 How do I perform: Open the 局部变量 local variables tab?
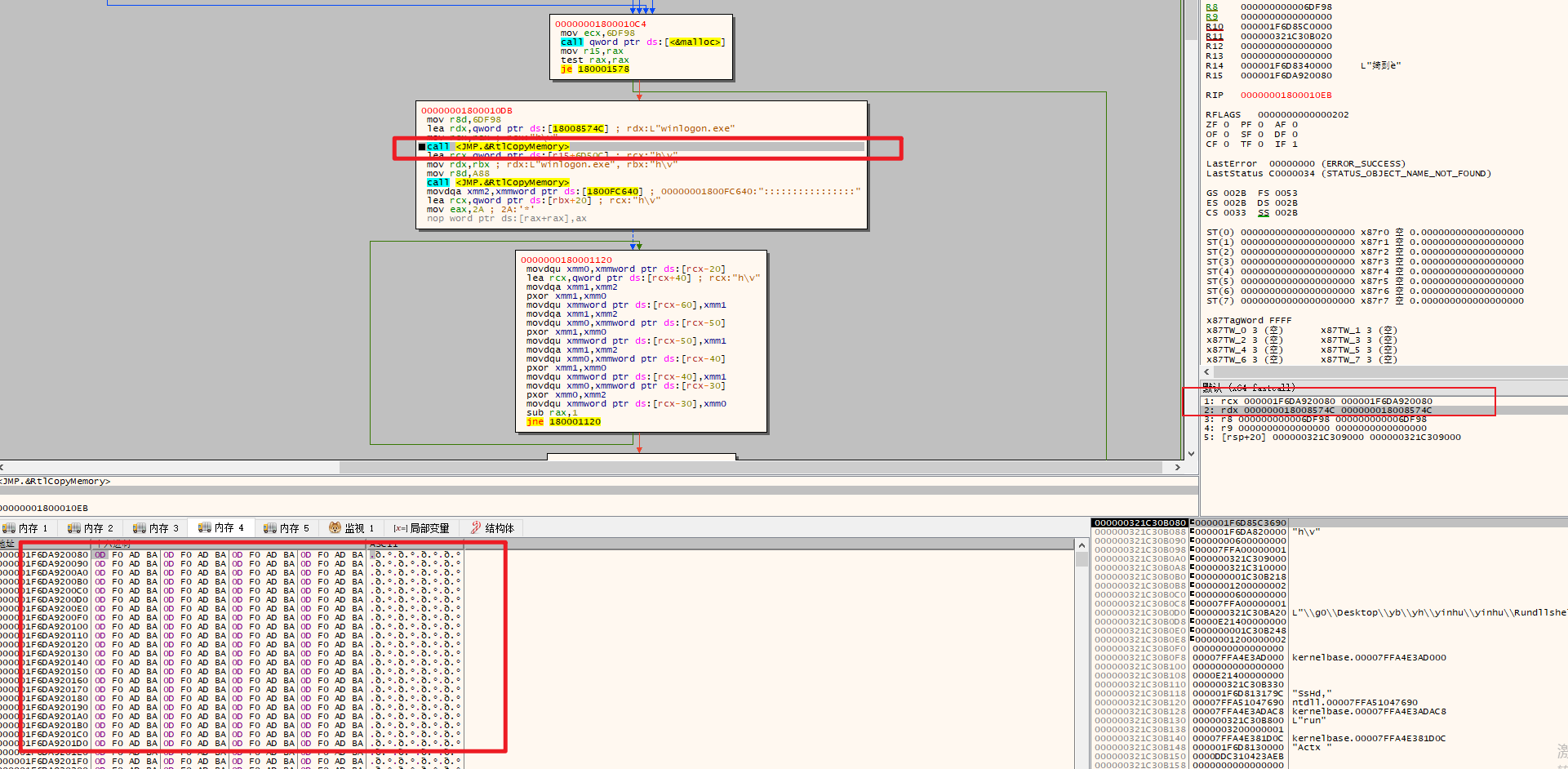point(421,528)
